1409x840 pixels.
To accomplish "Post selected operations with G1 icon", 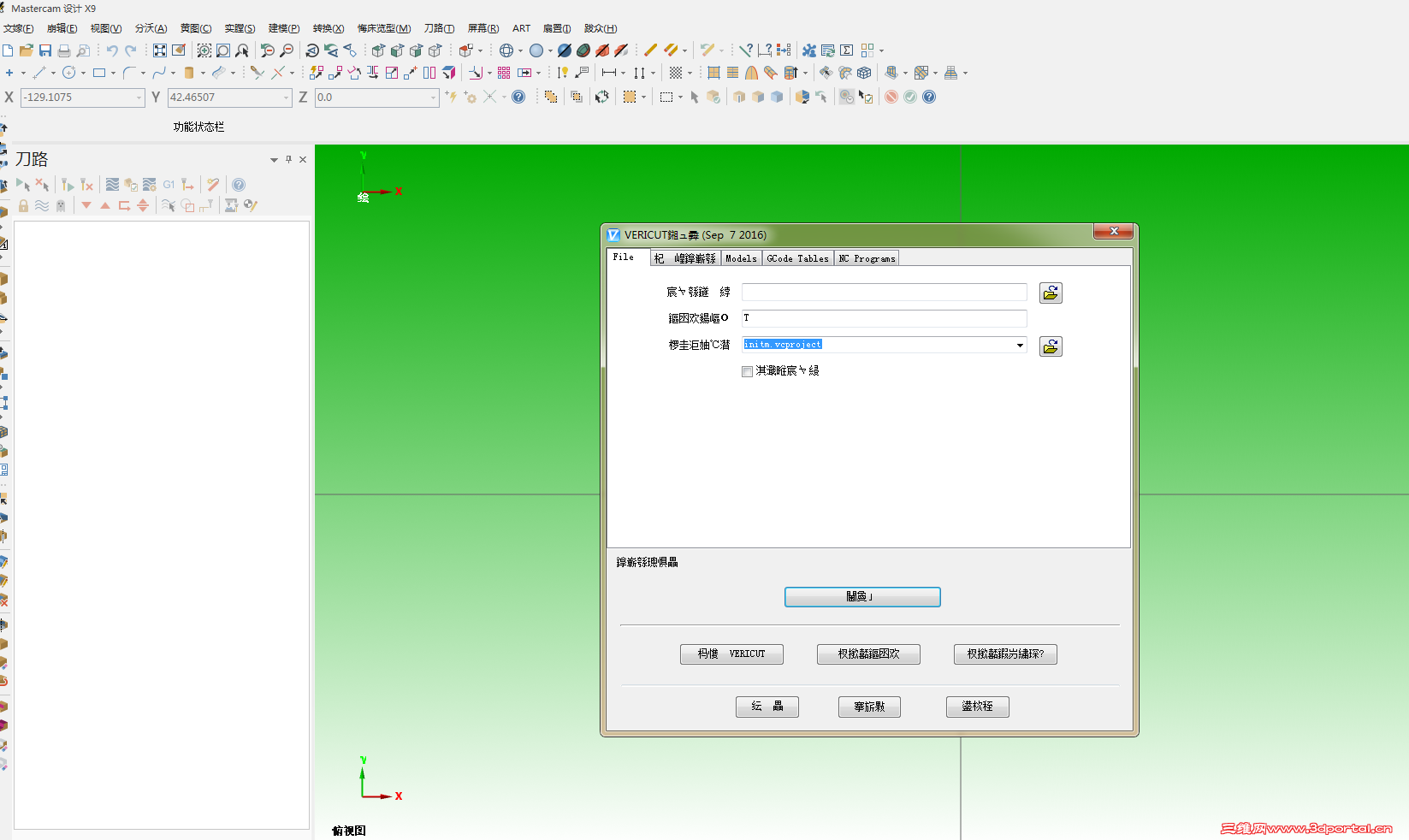I will [169, 184].
